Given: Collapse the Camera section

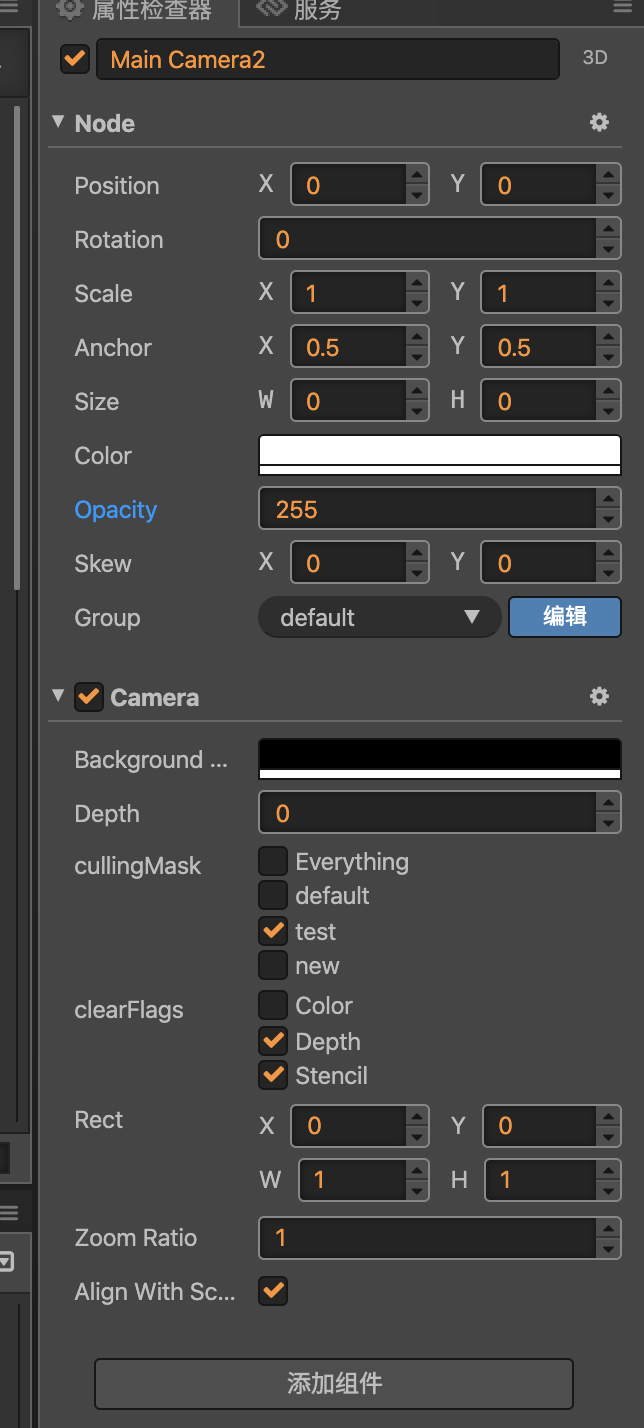Looking at the screenshot, I should (58, 696).
